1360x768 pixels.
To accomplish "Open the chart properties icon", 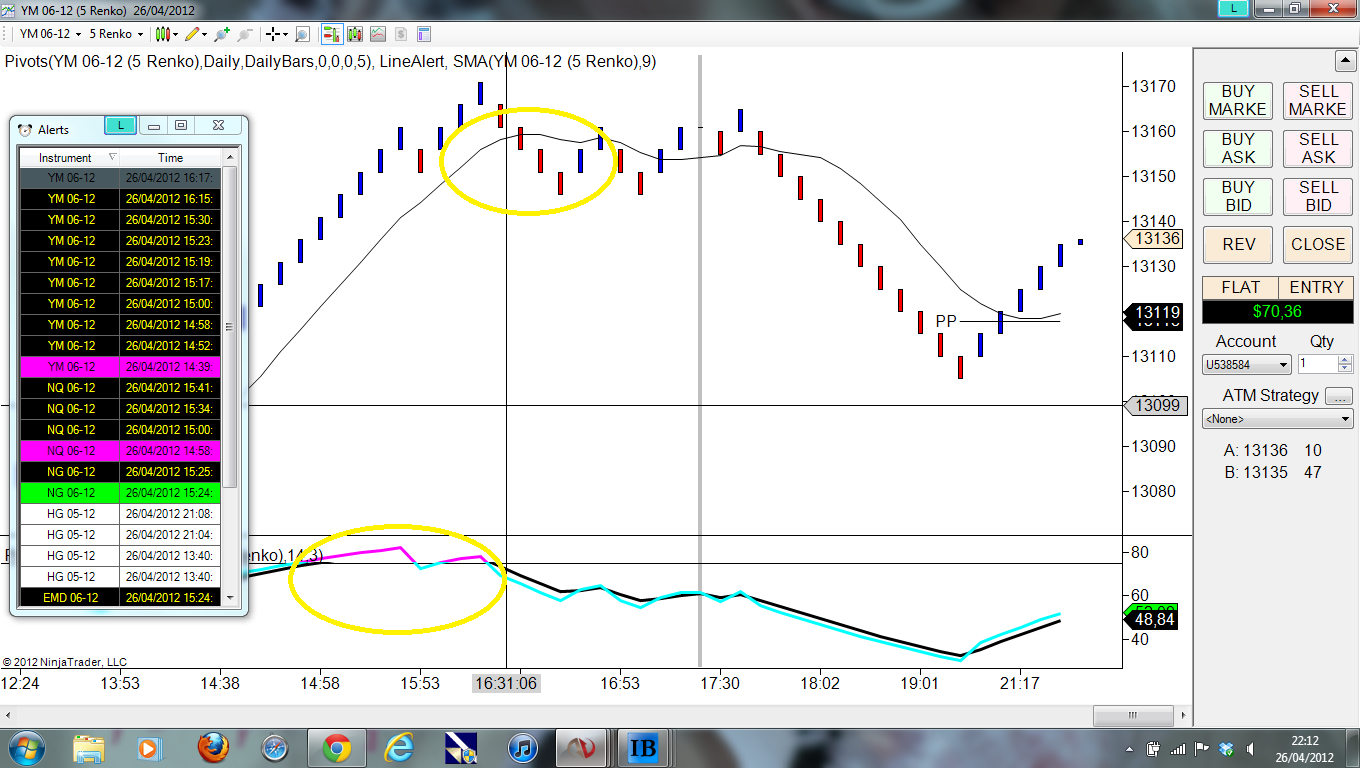I will [x=423, y=34].
